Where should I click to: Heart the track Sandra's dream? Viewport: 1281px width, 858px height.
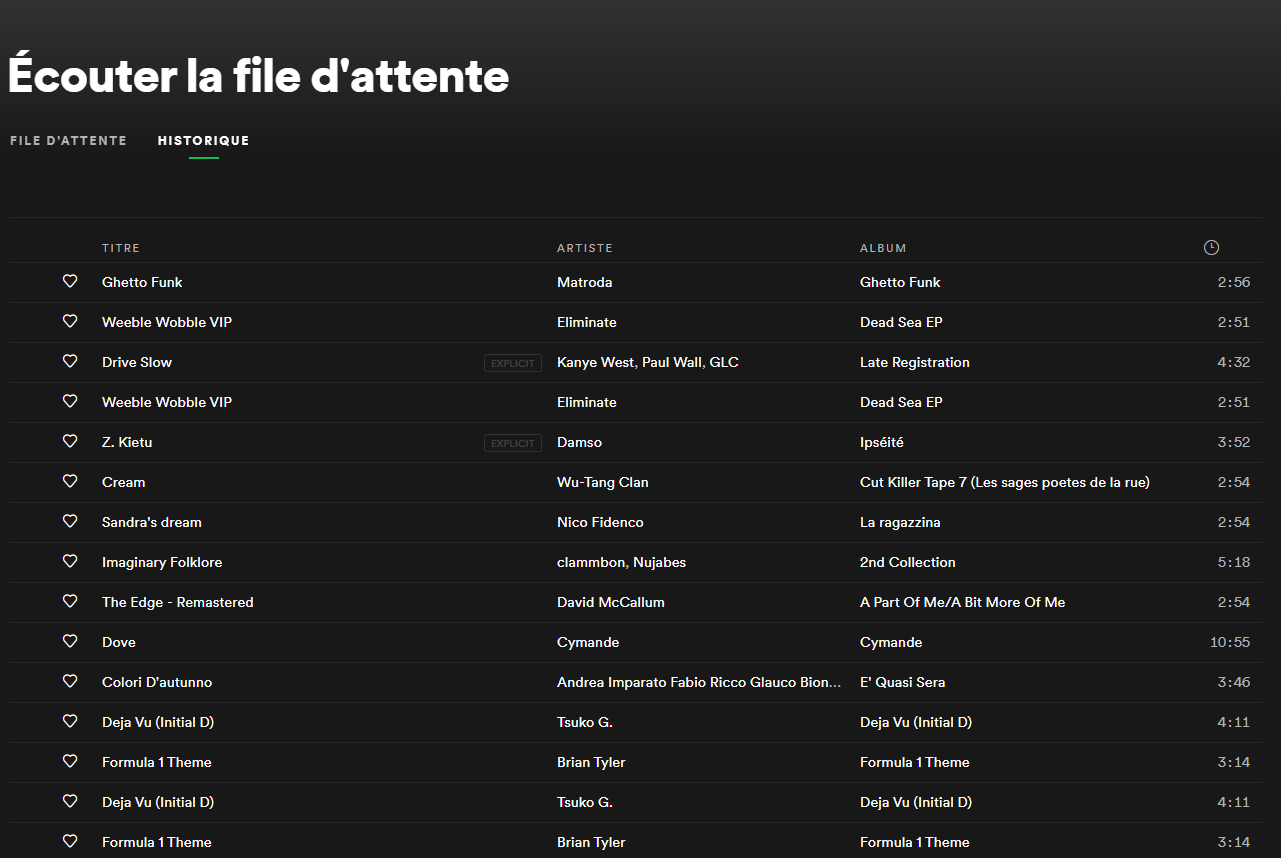[70, 522]
